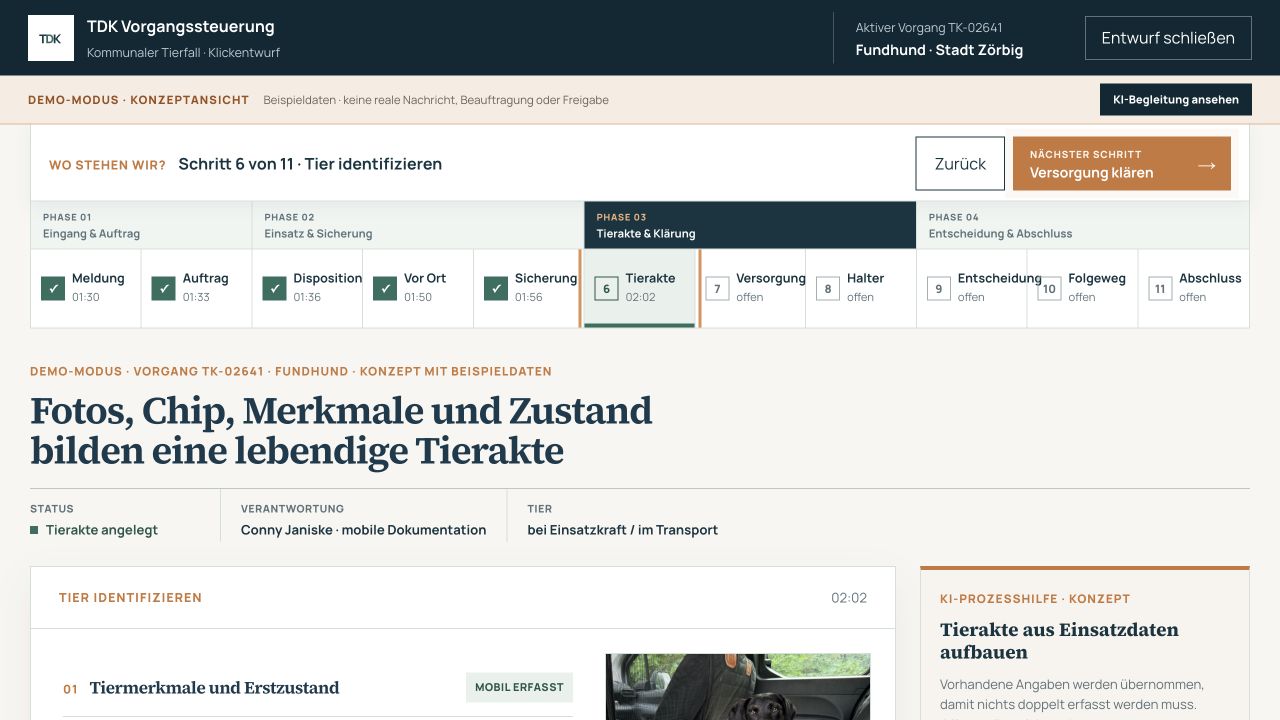Click the Tierakte angelegt status text

[102, 530]
